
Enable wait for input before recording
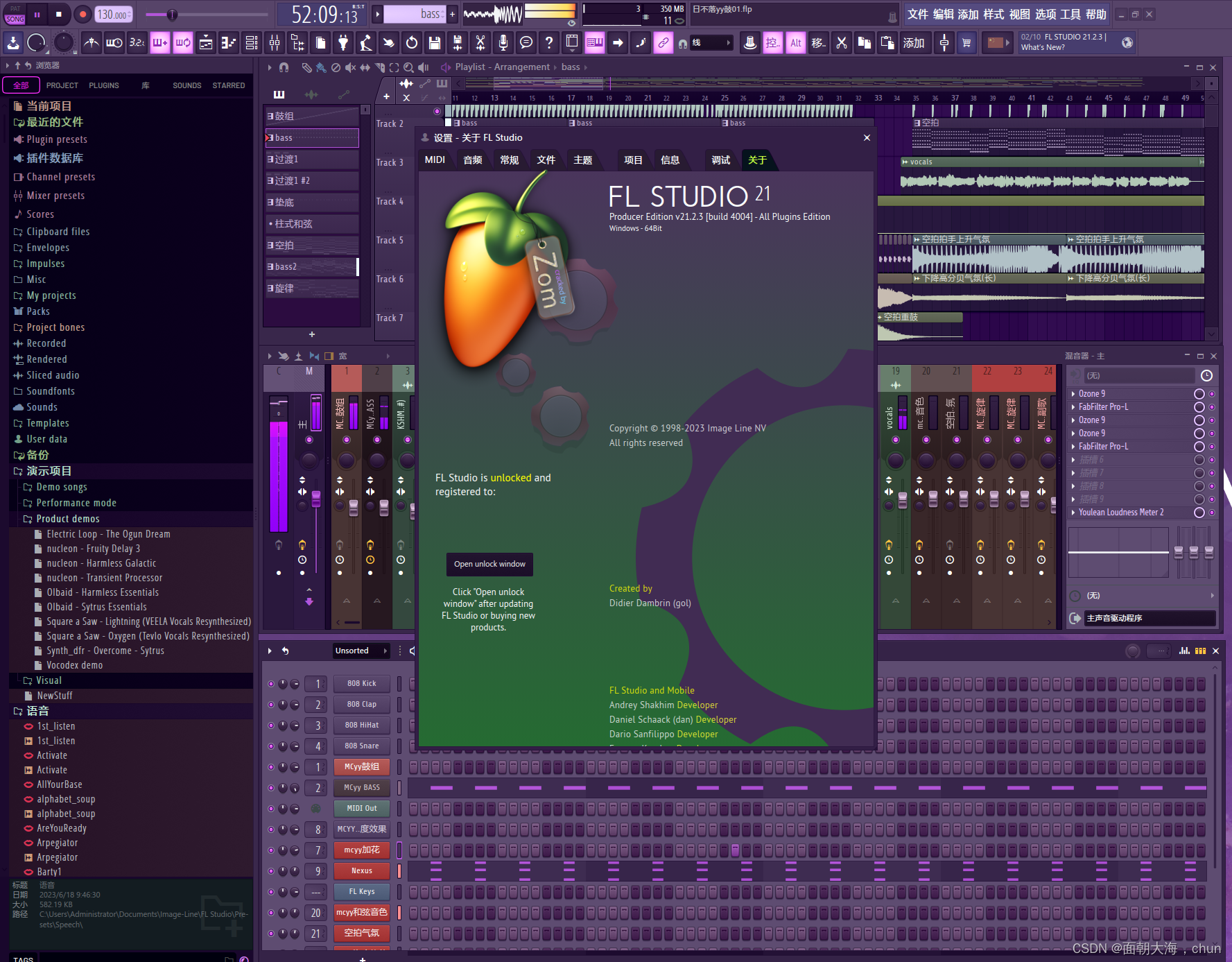point(114,43)
